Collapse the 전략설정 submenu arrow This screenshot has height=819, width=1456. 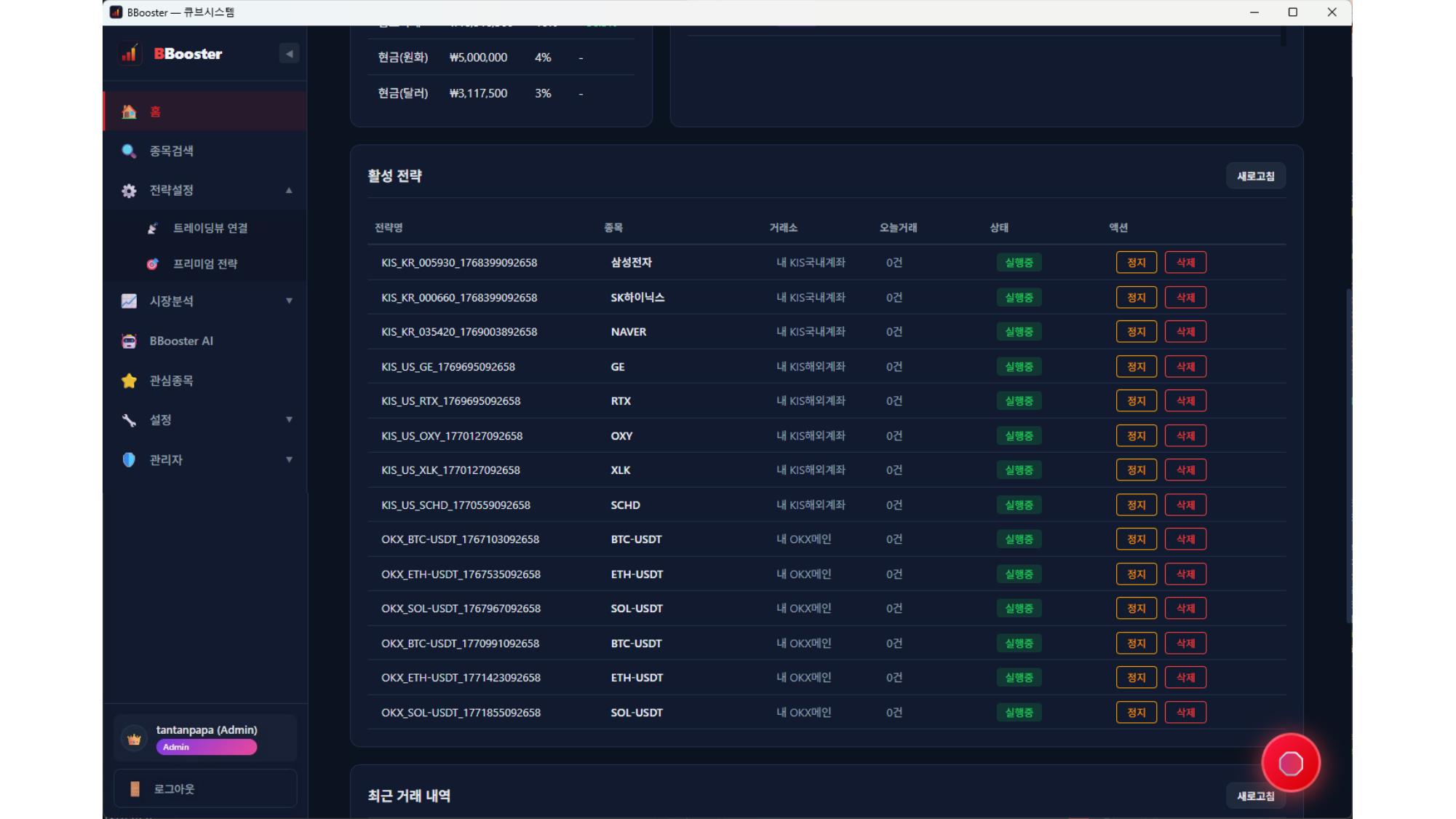click(289, 191)
